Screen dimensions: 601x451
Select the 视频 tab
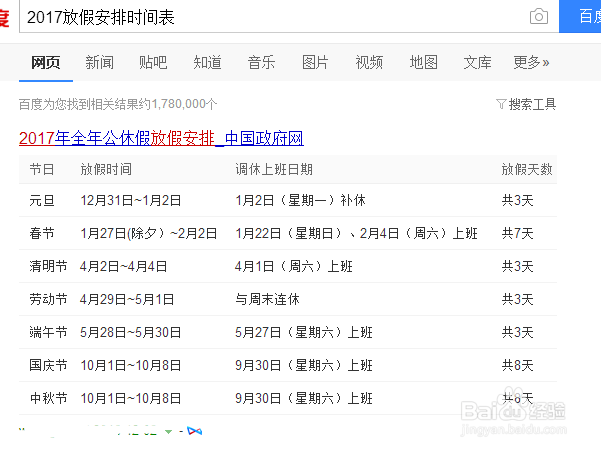pos(369,62)
